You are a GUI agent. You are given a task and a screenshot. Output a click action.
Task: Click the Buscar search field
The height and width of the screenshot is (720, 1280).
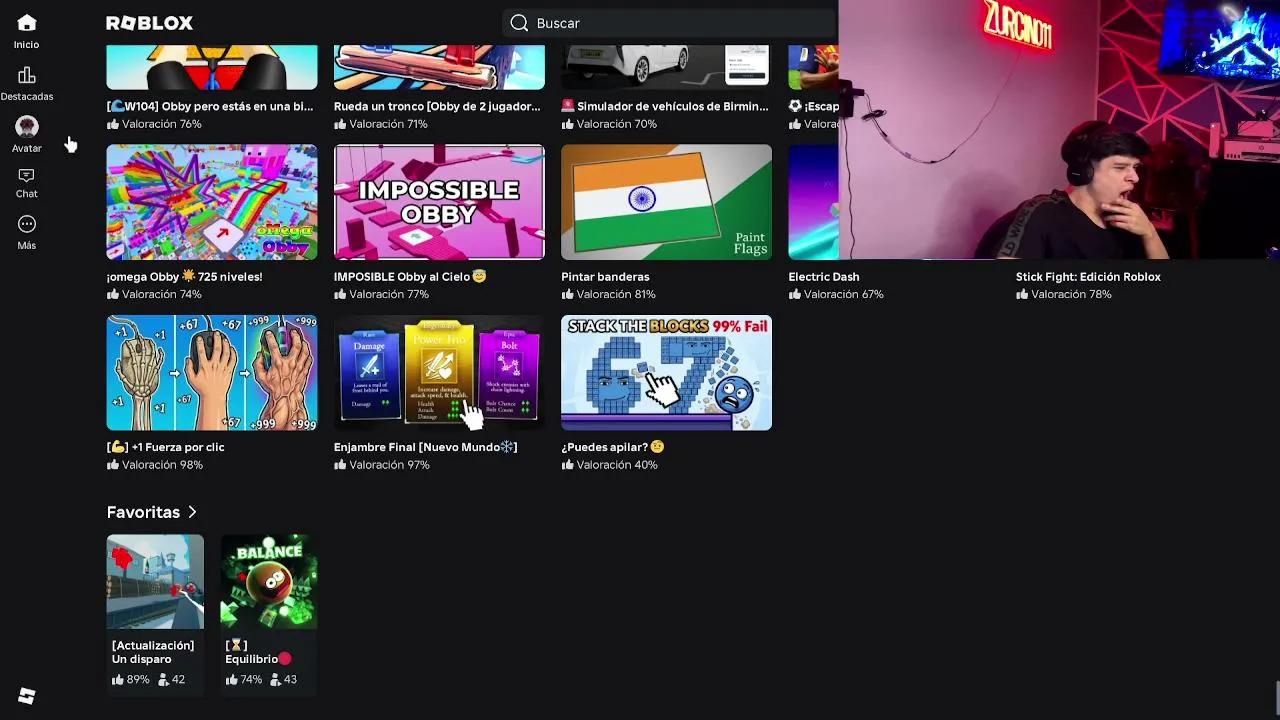pyautogui.click(x=670, y=23)
